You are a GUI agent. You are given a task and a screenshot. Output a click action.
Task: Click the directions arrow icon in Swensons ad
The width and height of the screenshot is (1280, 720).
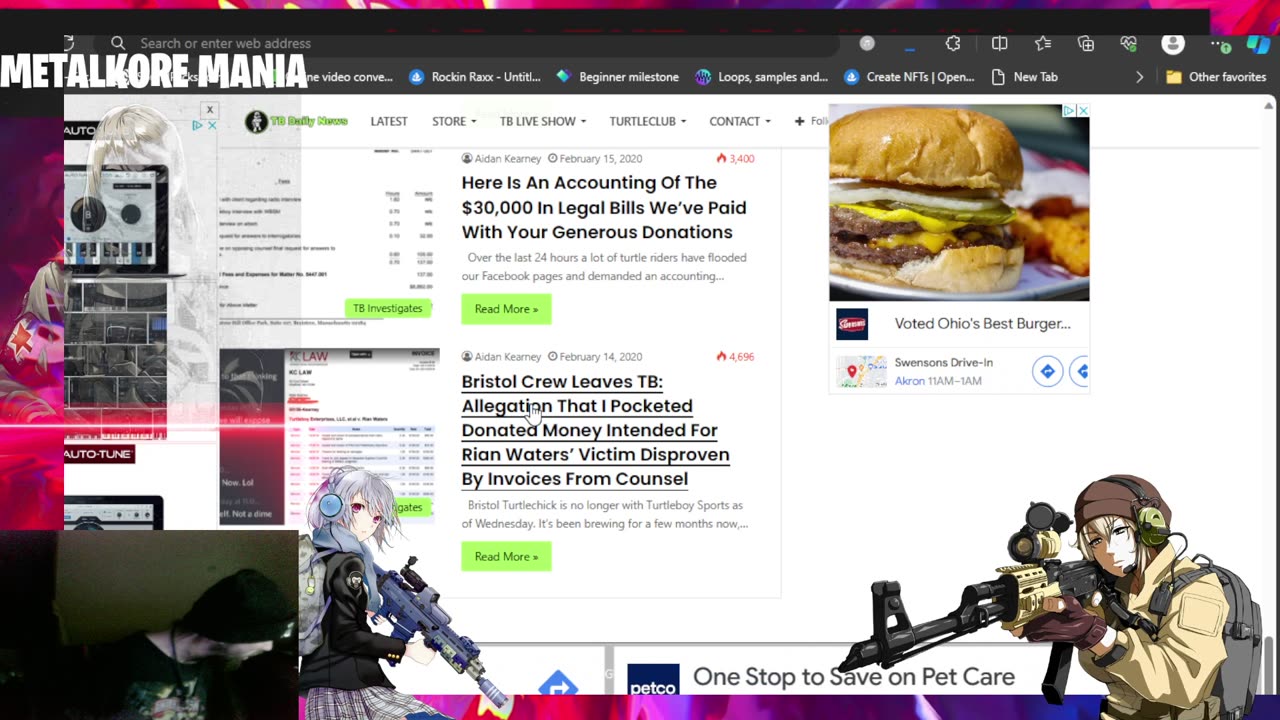(1047, 372)
